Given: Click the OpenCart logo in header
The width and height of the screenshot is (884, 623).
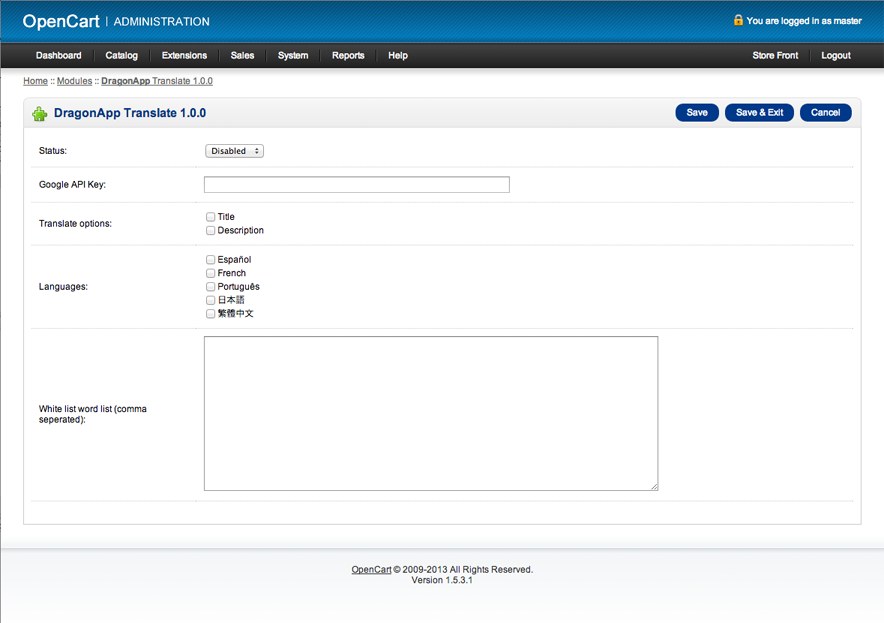Looking at the screenshot, I should [61, 21].
